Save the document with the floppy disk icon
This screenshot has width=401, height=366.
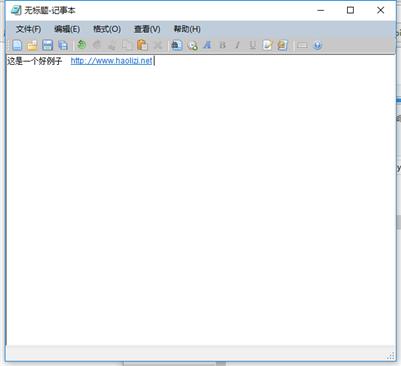(x=48, y=45)
